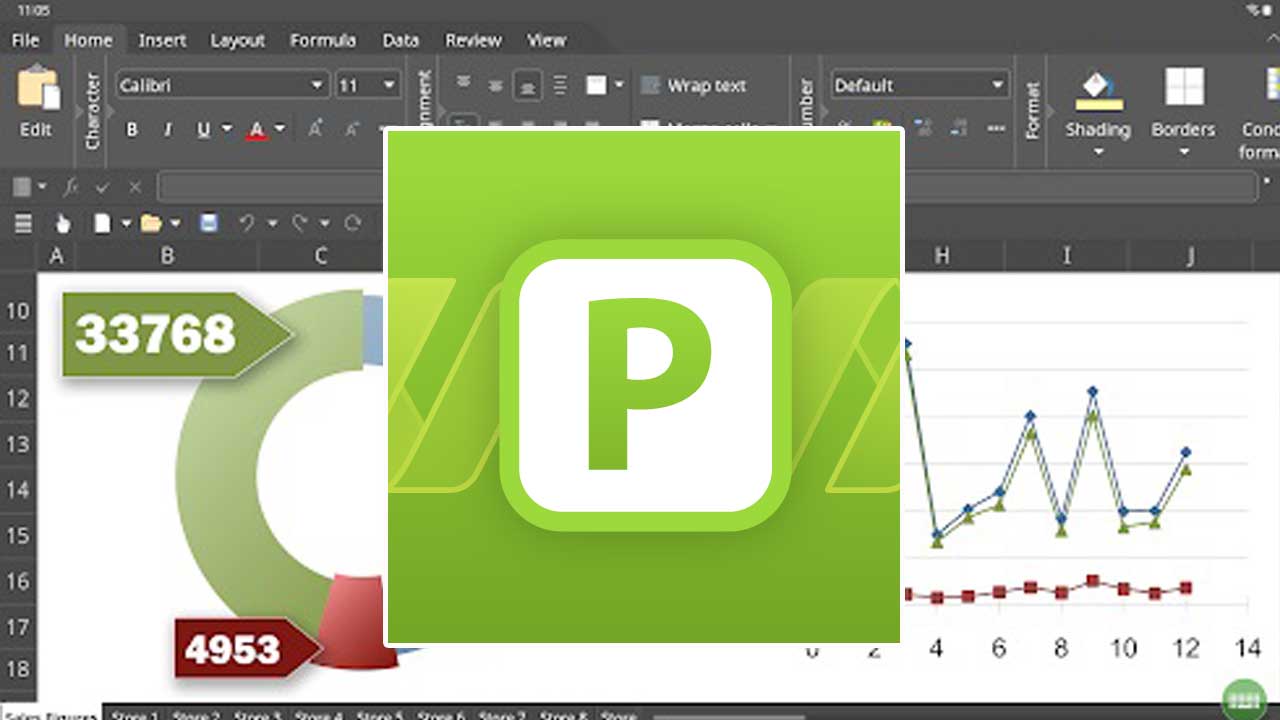Accept formula entry with the checkmark

coord(102,187)
